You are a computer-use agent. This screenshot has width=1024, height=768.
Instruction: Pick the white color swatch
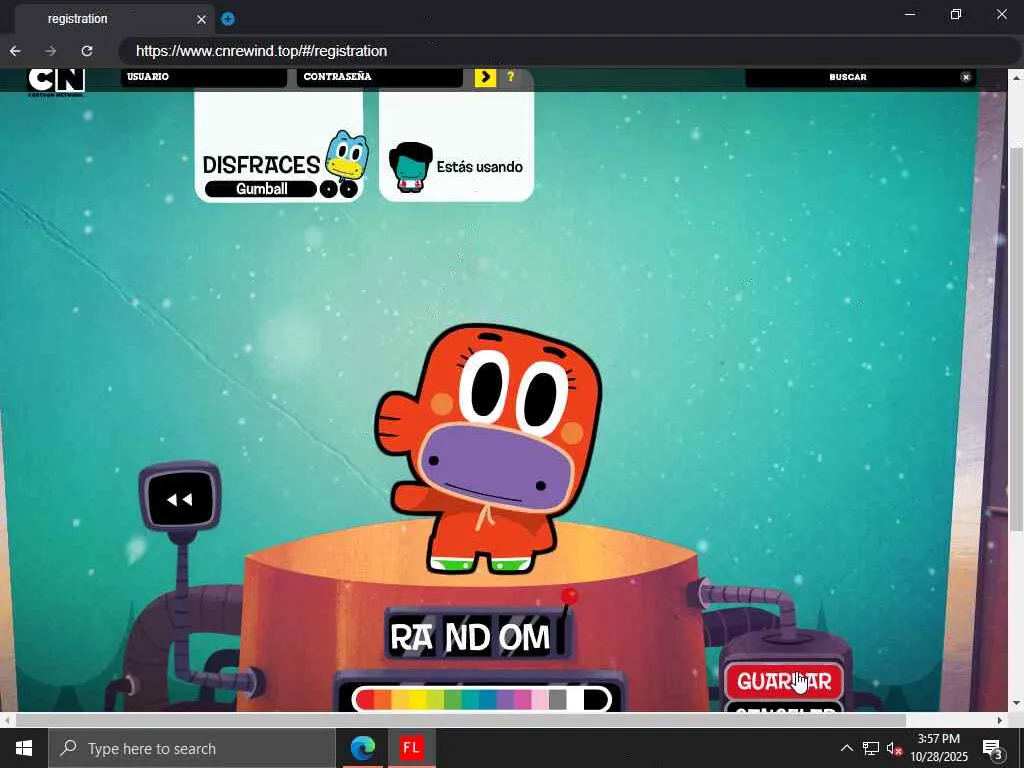(x=575, y=699)
